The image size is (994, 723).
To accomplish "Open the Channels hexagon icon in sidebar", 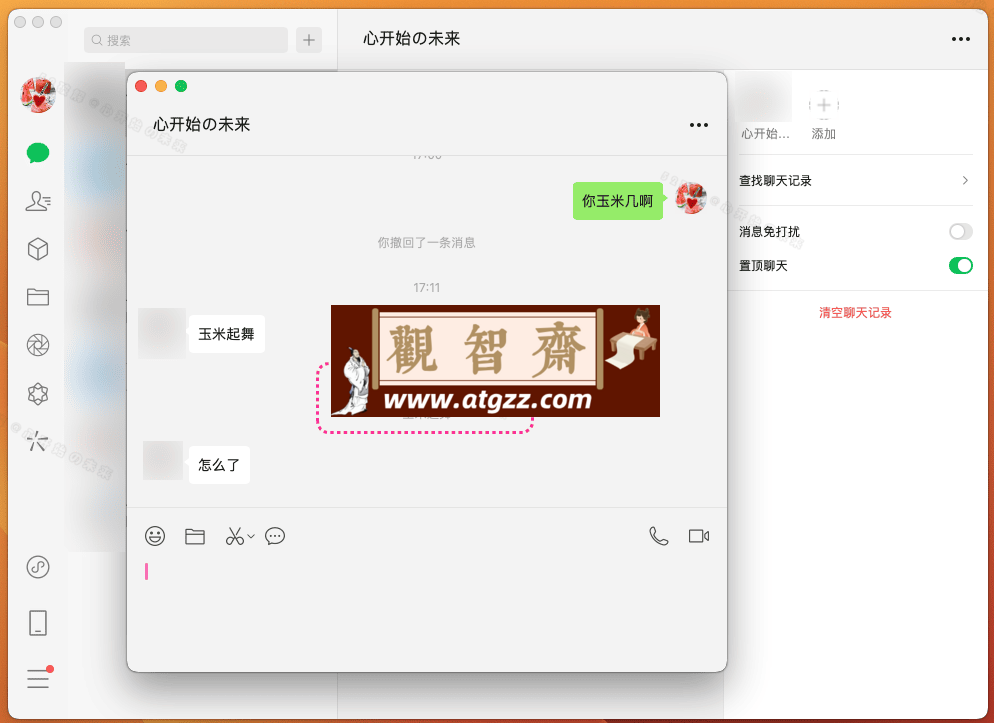I will pyautogui.click(x=38, y=393).
